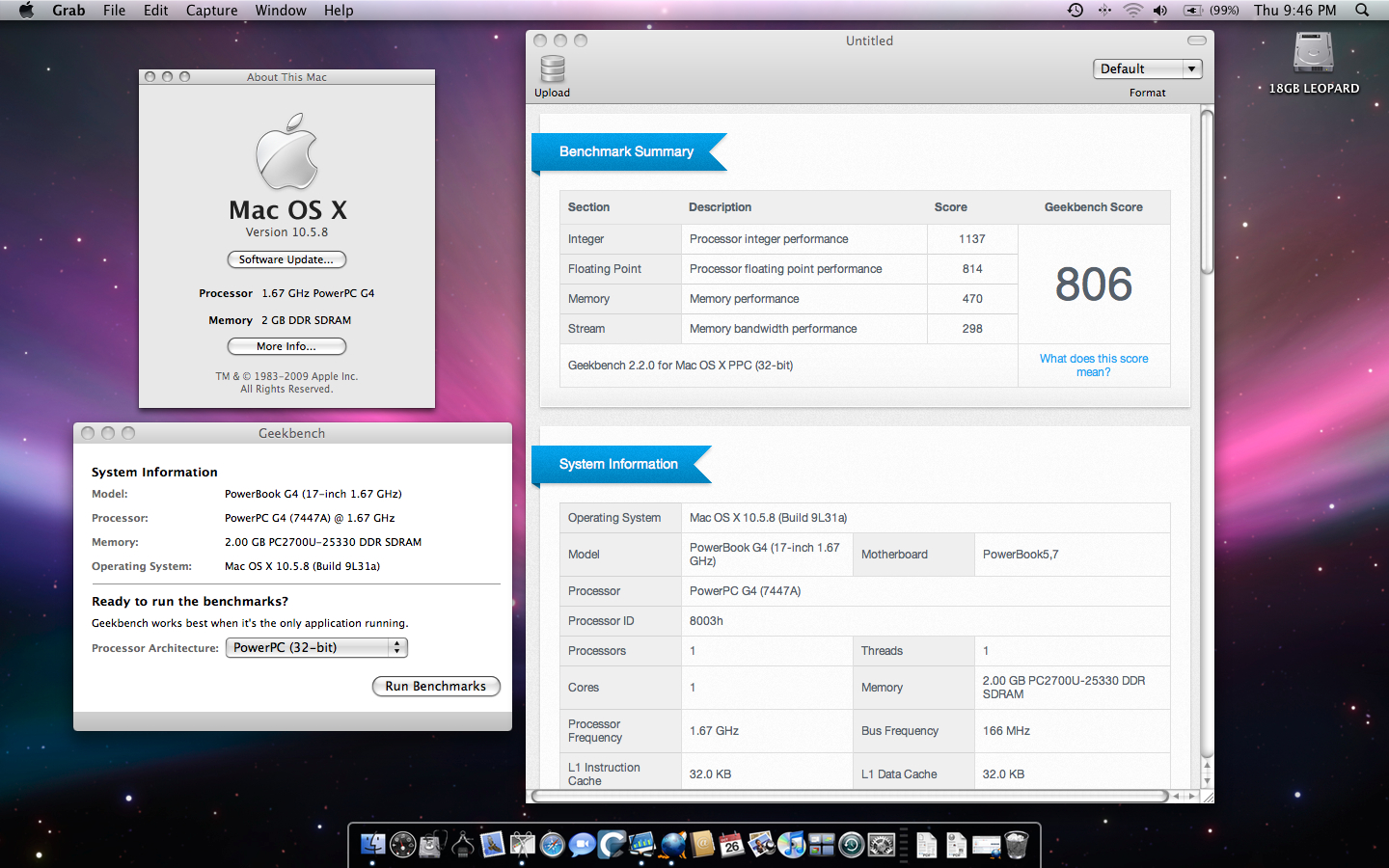Open the first PDF document in Dock
This screenshot has width=1389, height=868.
click(926, 845)
